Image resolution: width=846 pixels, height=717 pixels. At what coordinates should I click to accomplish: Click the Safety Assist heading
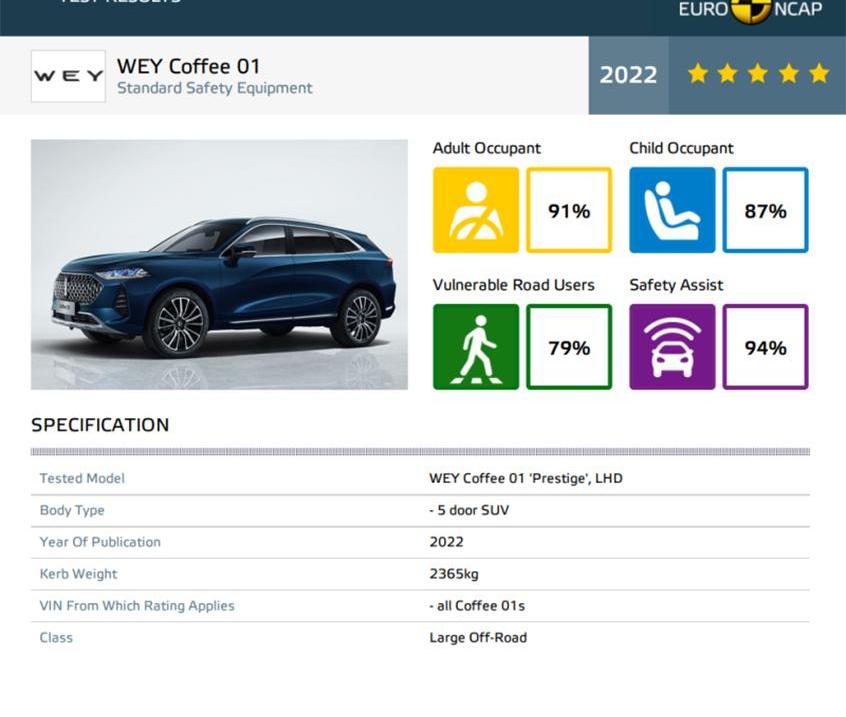676,285
